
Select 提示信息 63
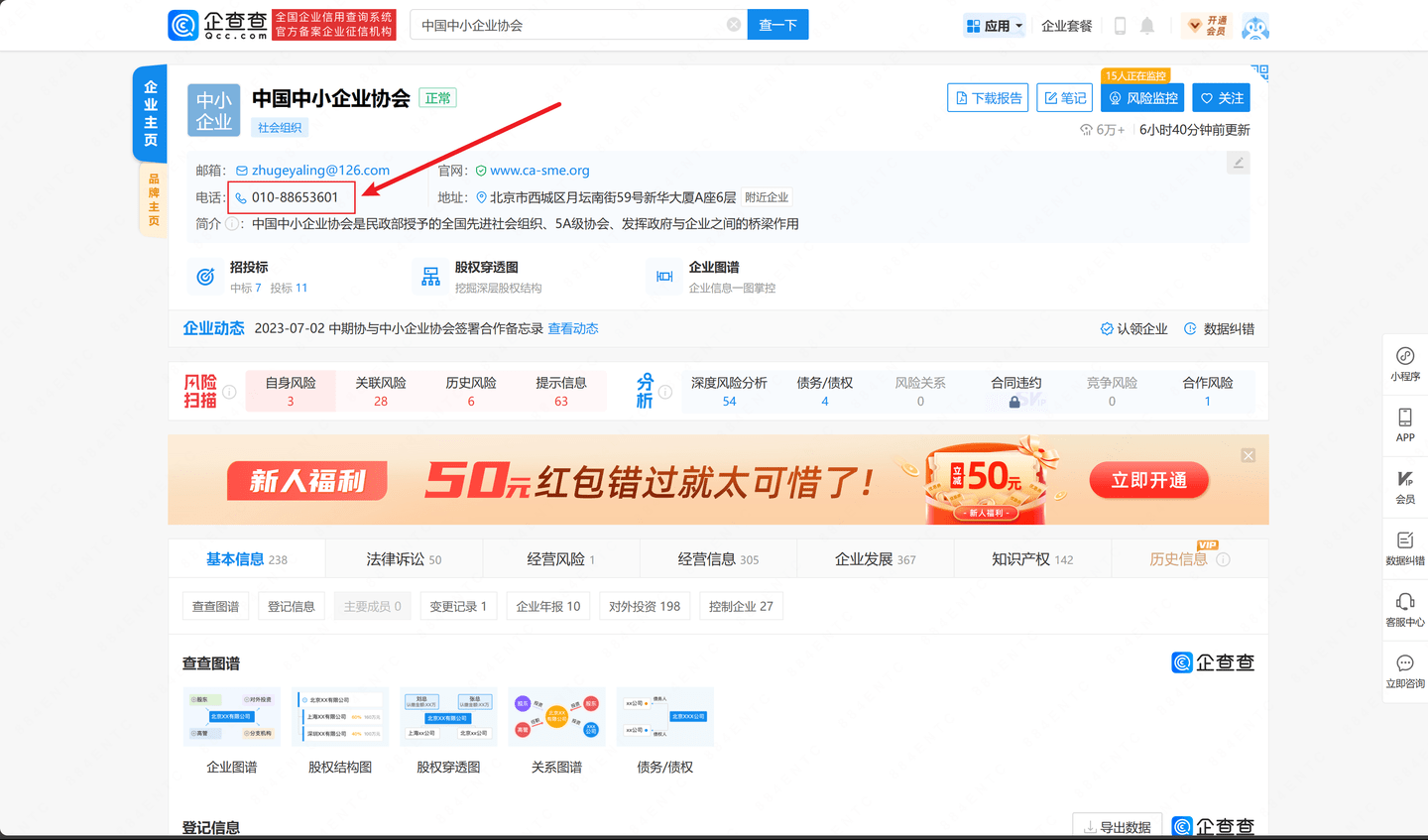(x=561, y=391)
